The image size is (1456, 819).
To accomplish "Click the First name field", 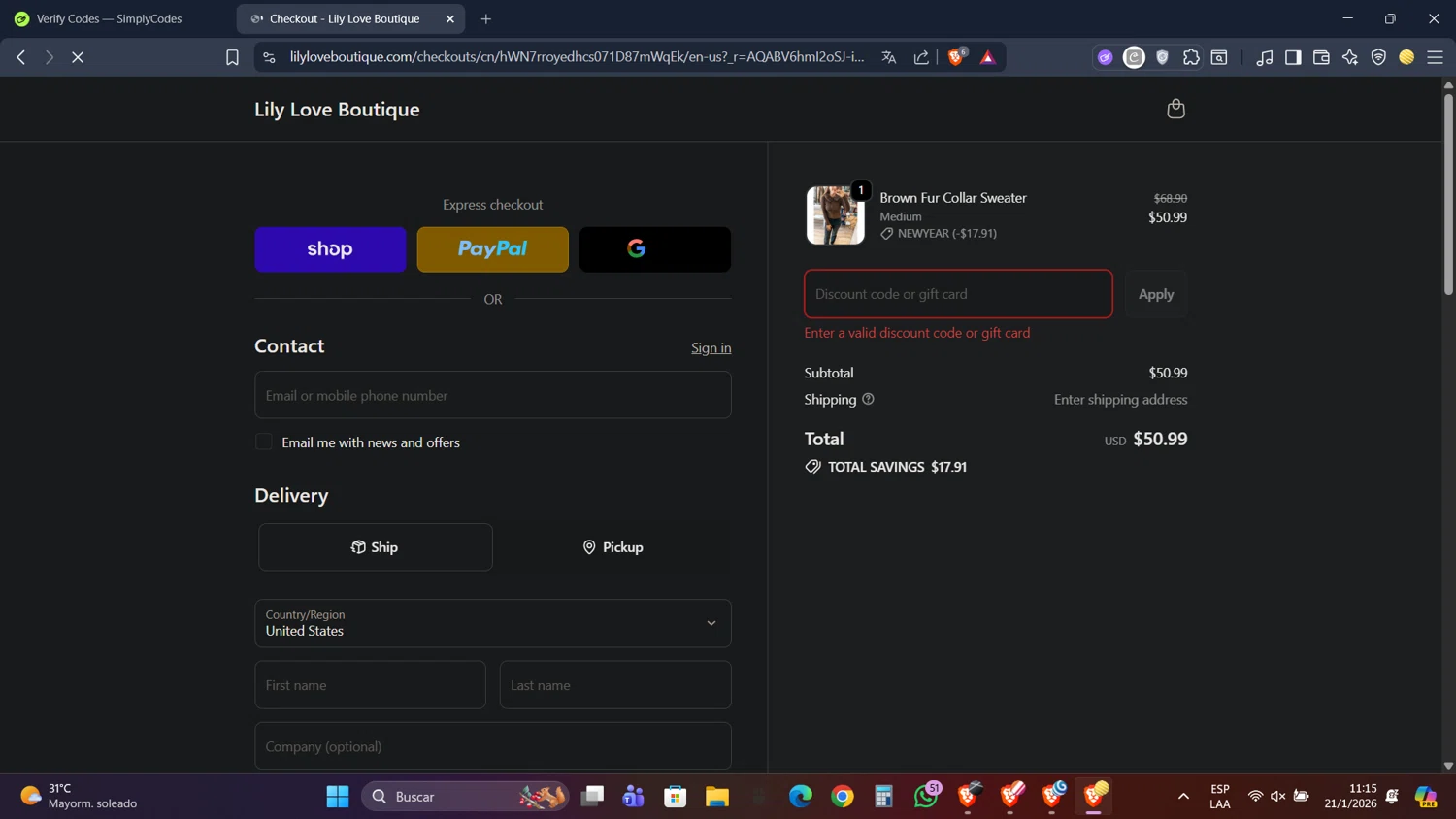I will (x=370, y=685).
